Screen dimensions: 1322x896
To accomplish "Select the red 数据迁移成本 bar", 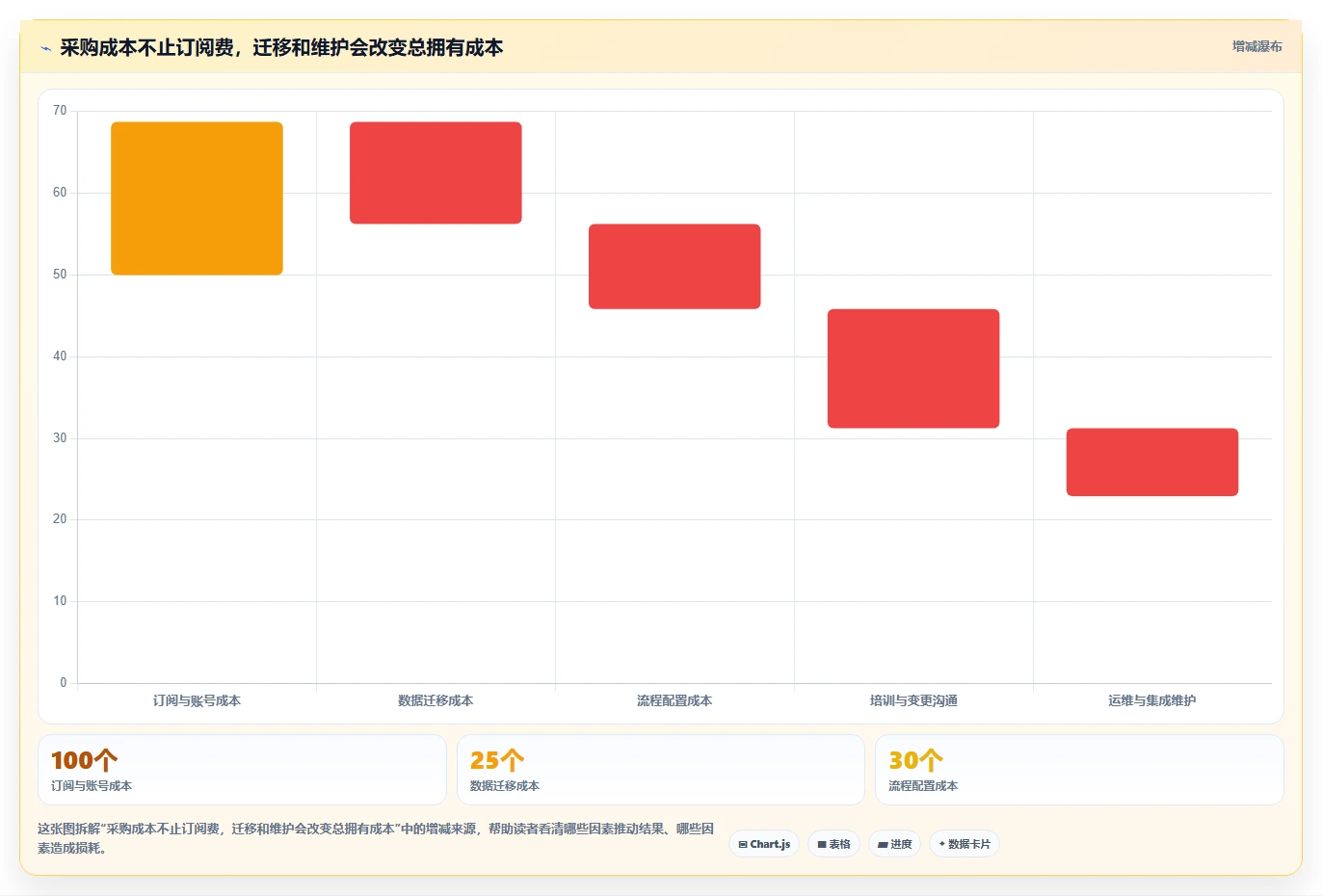I will pos(436,173).
